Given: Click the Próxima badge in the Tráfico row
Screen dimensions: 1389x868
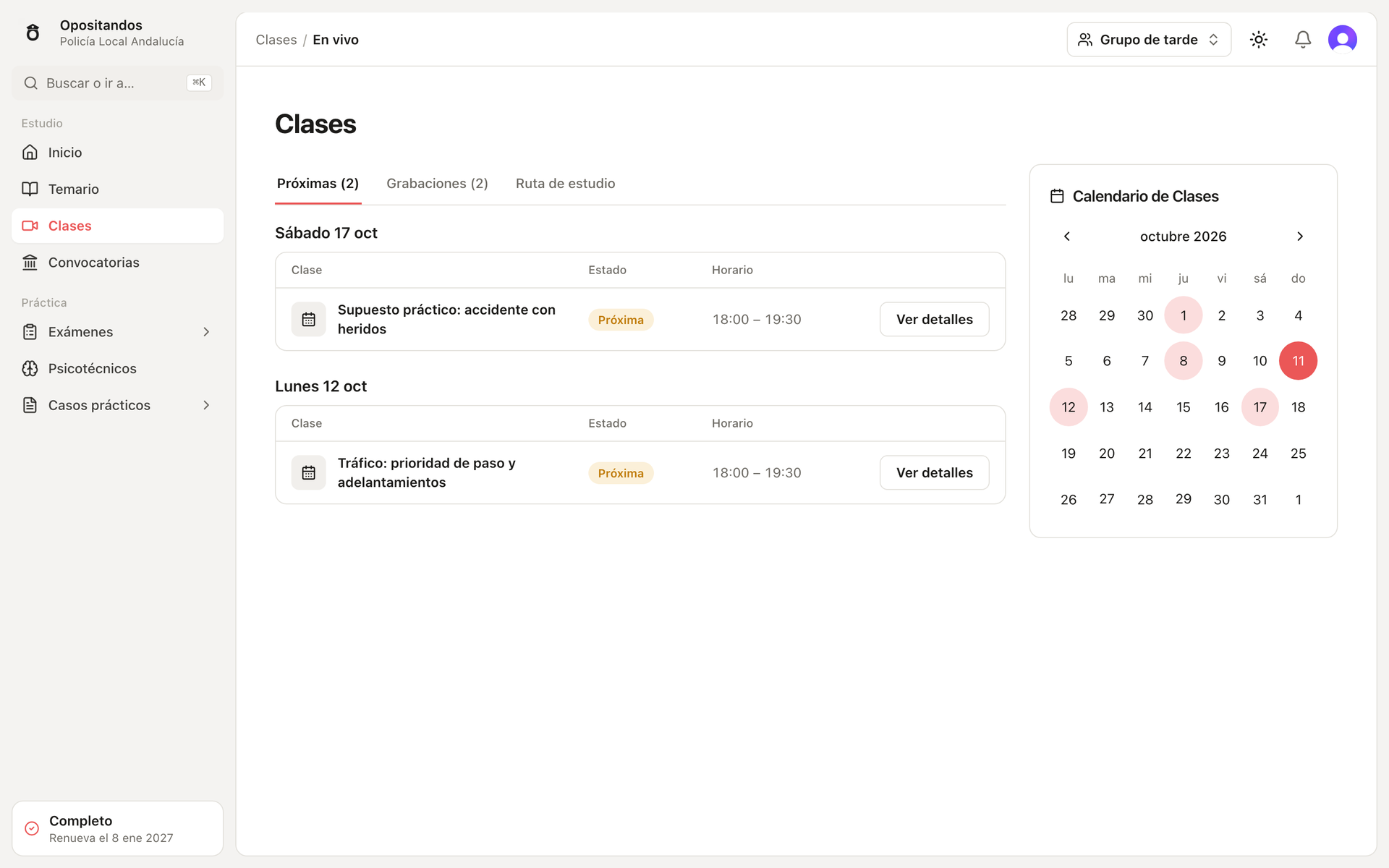Looking at the screenshot, I should point(621,473).
